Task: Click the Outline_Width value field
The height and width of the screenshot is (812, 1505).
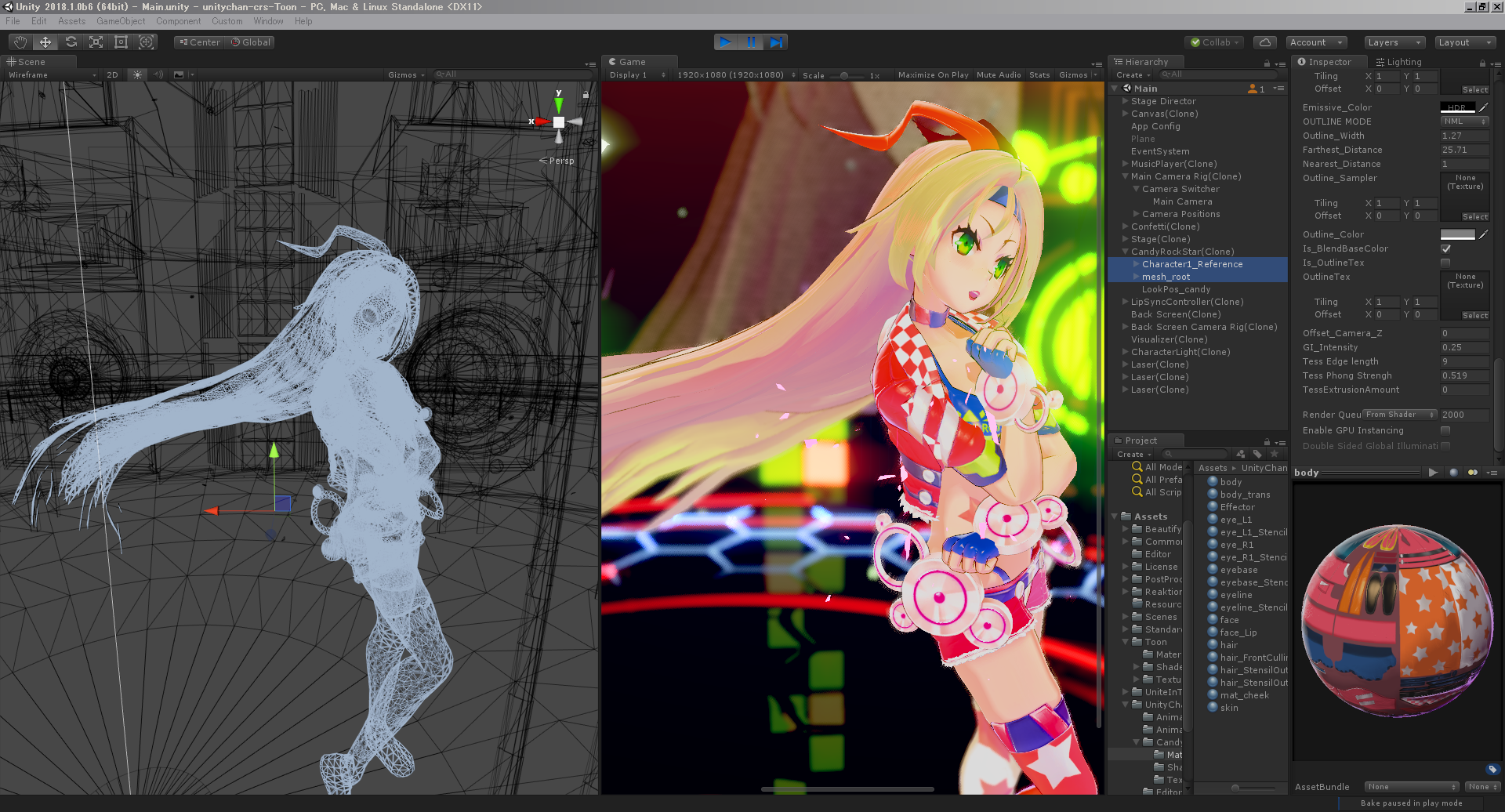Action: tap(1464, 136)
